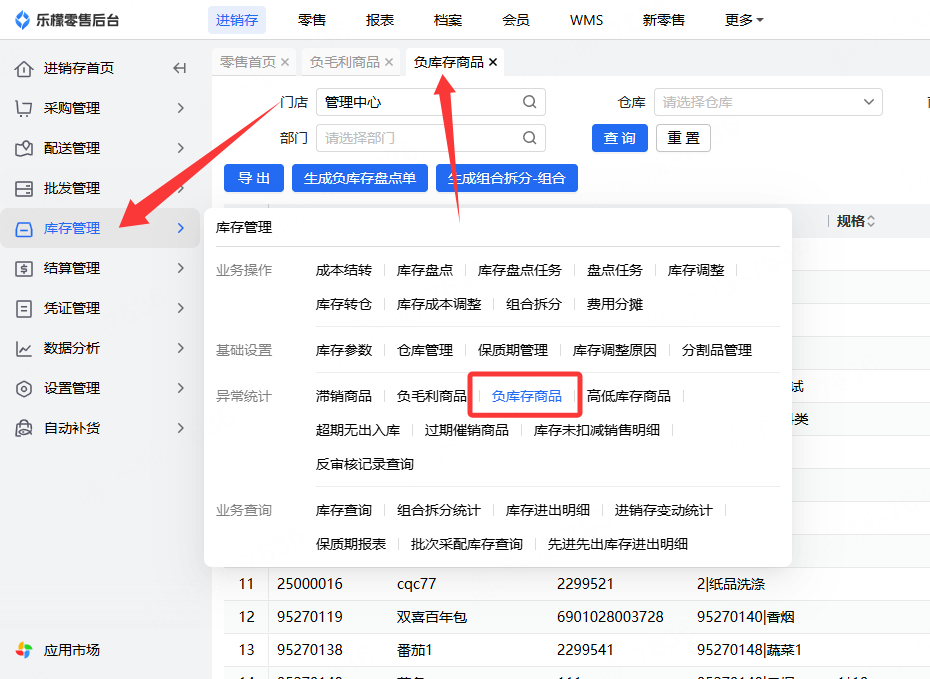Click the 查询 button
Screen dimensions: 930x679
(x=619, y=138)
